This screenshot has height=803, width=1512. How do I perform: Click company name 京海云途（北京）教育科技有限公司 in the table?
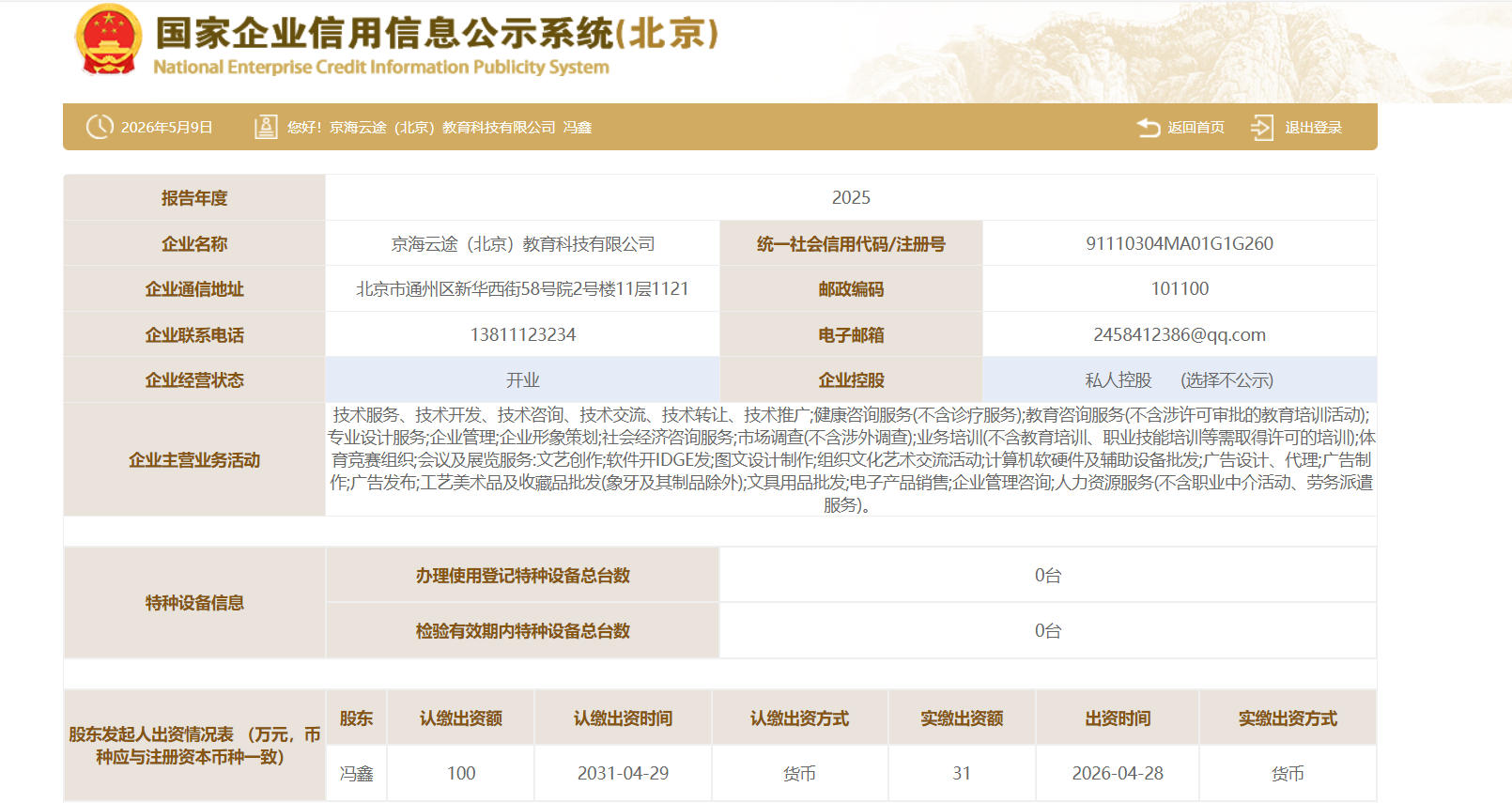[x=523, y=243]
